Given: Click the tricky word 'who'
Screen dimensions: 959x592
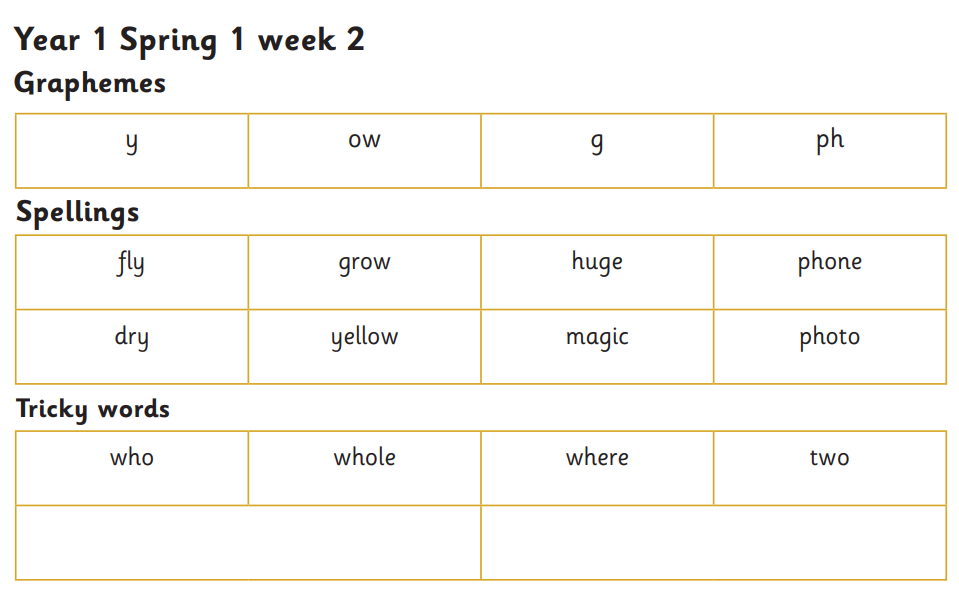Looking at the screenshot, I should click(x=131, y=458).
